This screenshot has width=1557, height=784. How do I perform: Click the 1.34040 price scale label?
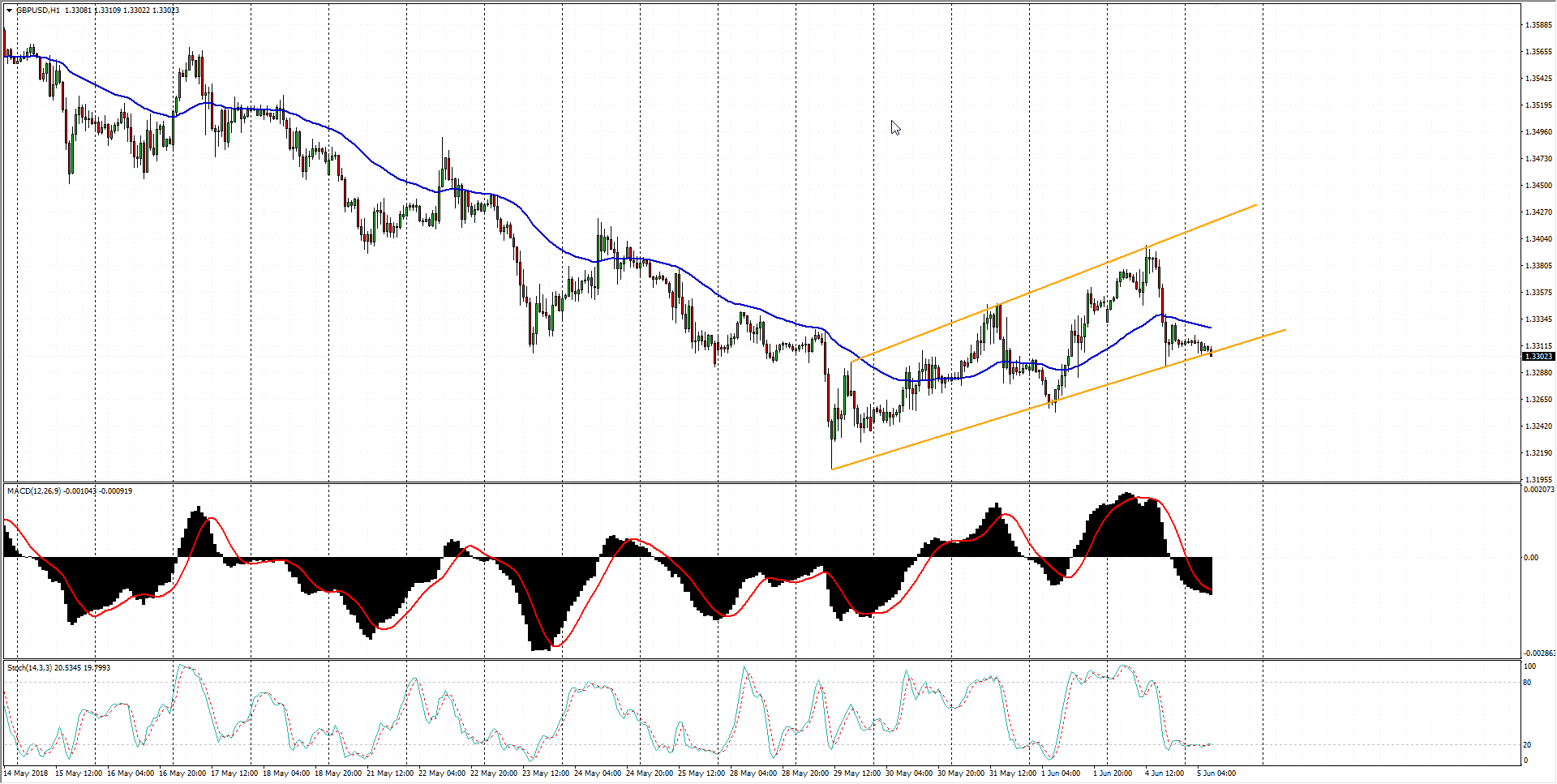1538,239
